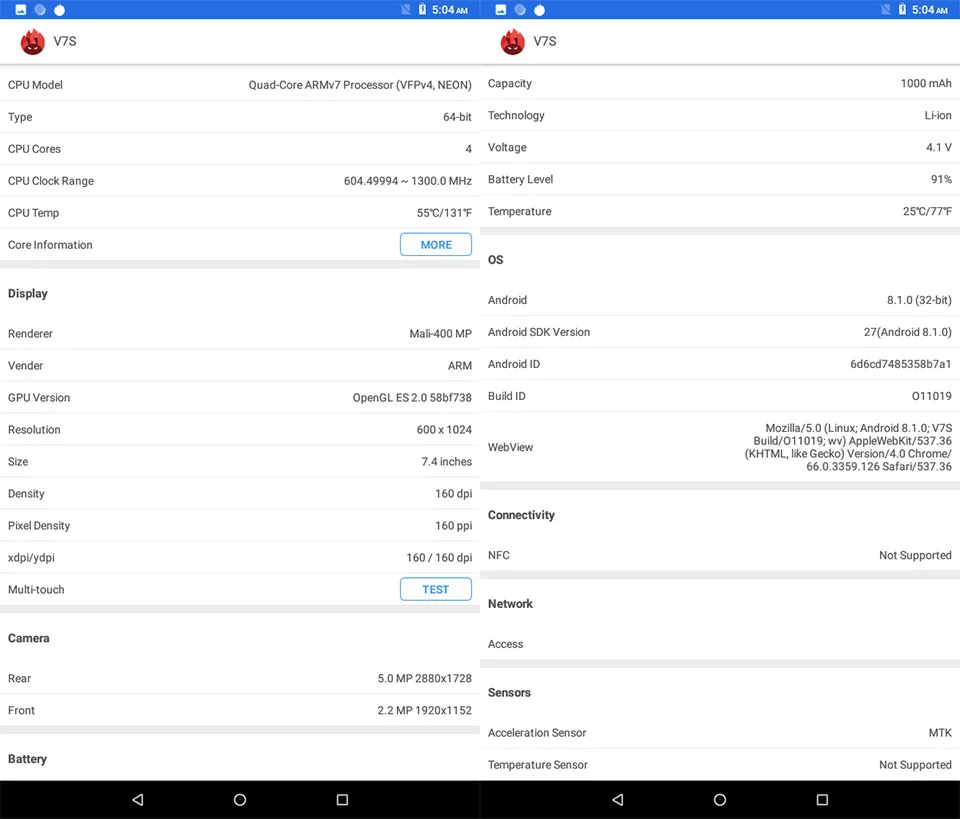Tap Recents square button on right screen
Viewport: 960px width, 819px height.
pyautogui.click(x=822, y=799)
